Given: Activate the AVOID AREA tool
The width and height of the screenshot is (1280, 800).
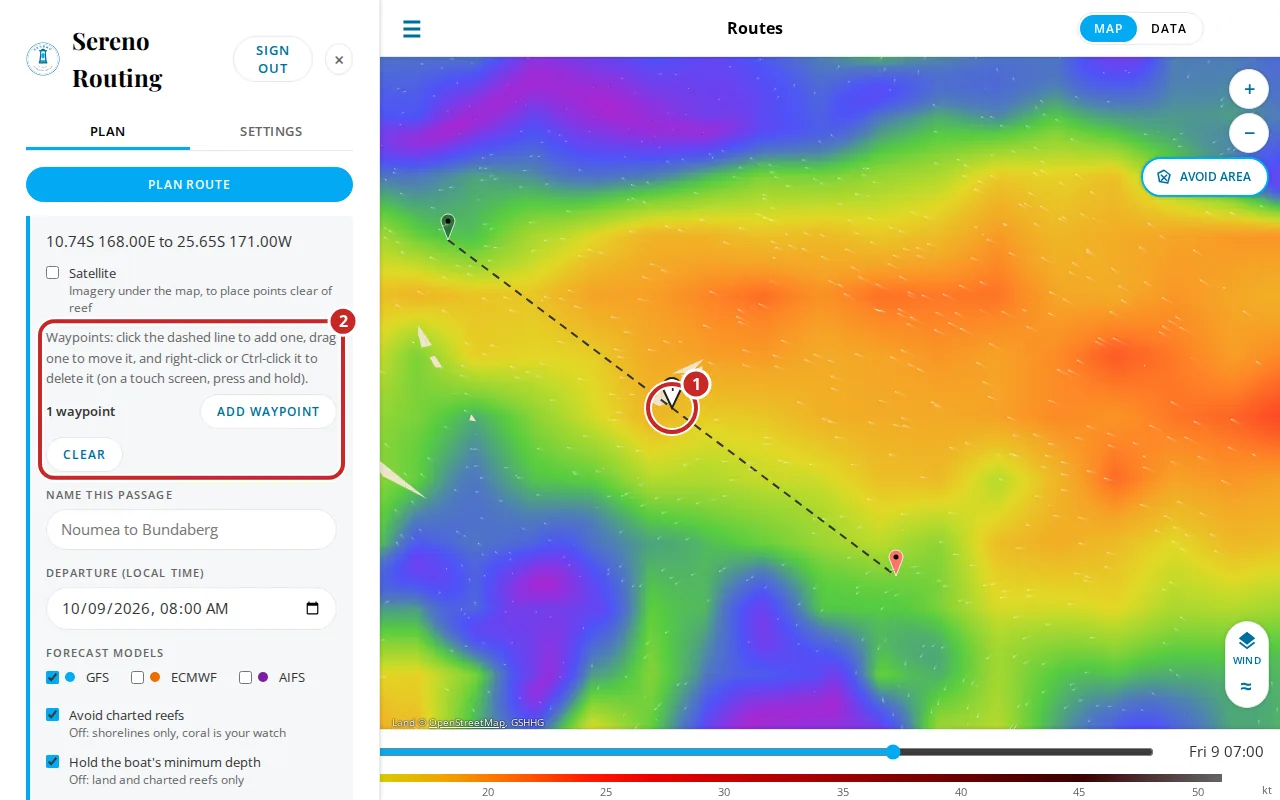Looking at the screenshot, I should [x=1205, y=177].
